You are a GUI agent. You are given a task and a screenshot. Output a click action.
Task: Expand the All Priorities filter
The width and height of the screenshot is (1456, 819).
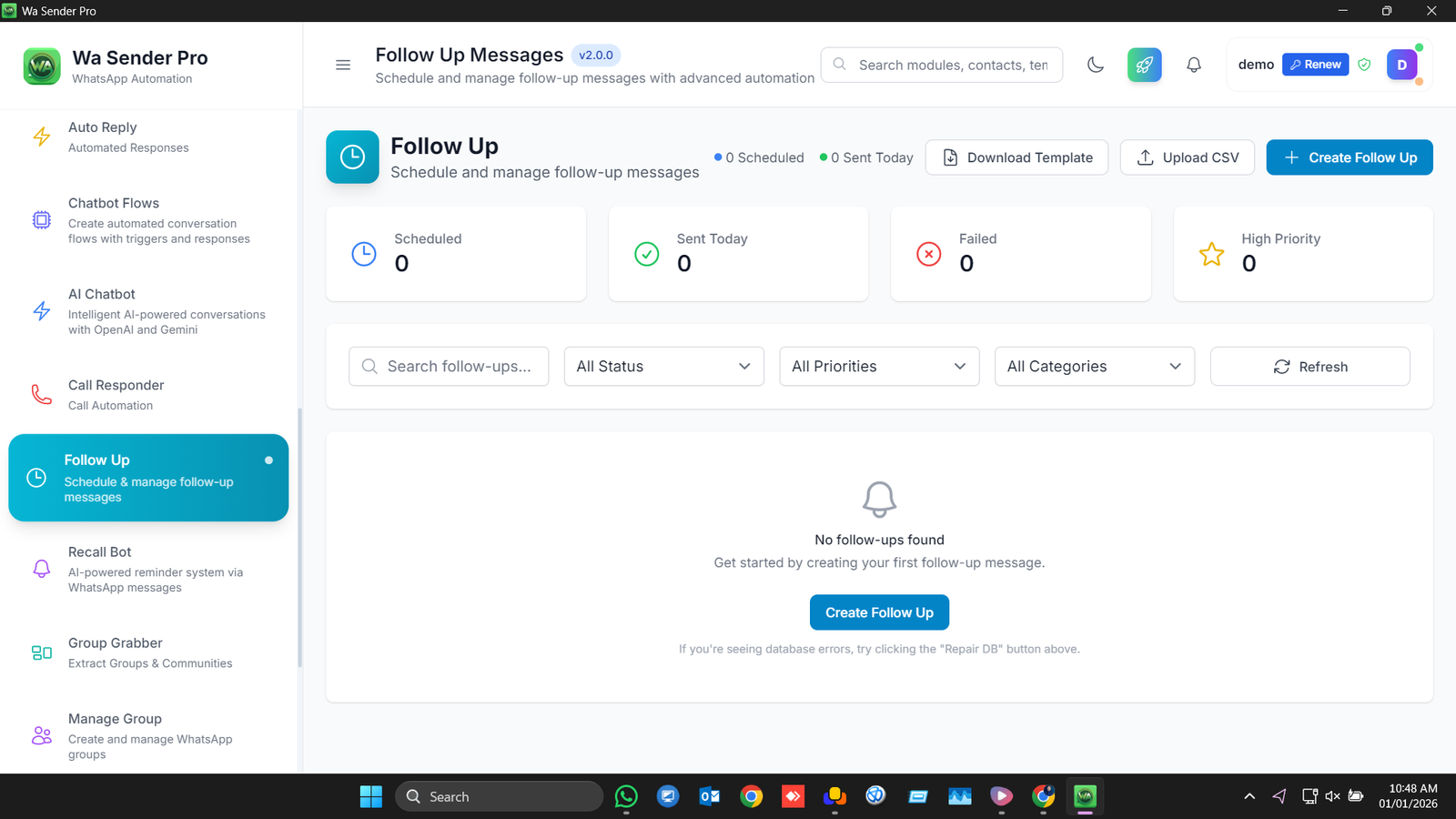878,366
